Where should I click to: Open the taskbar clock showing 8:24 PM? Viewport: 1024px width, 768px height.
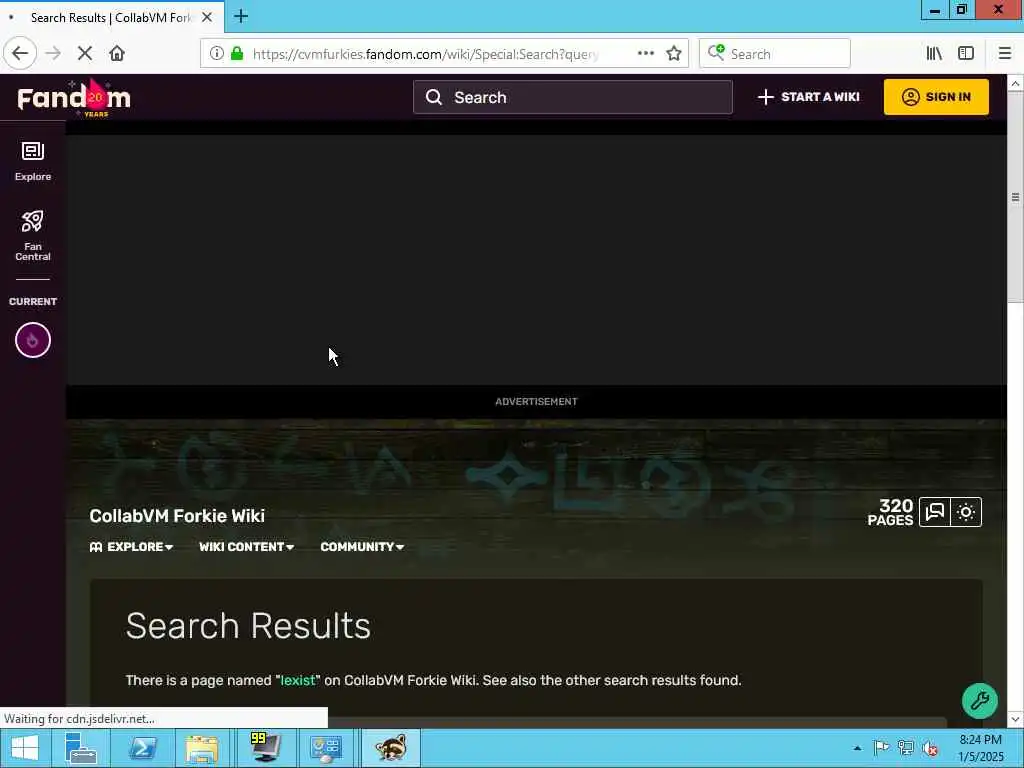pos(980,748)
